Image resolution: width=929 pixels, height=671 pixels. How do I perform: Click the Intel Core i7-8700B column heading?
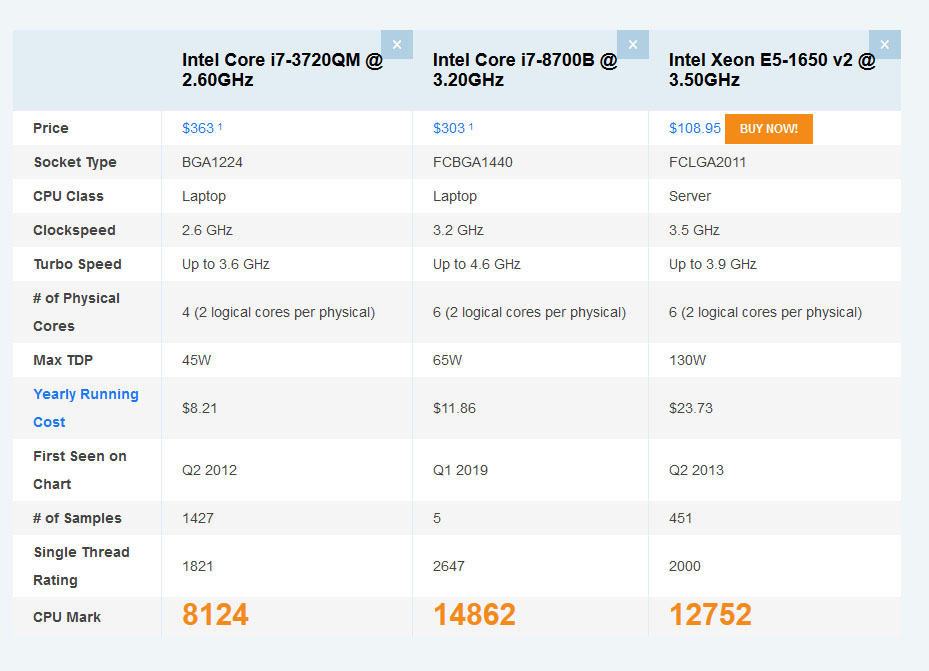pos(525,70)
